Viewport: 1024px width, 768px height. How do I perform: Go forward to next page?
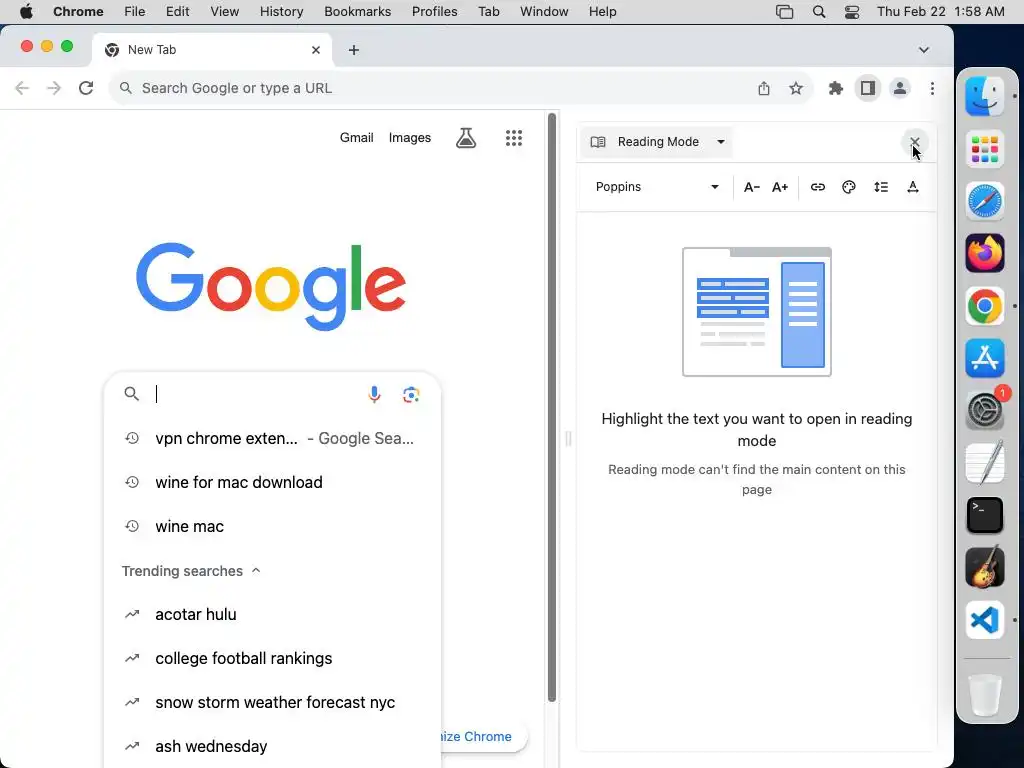[x=54, y=88]
